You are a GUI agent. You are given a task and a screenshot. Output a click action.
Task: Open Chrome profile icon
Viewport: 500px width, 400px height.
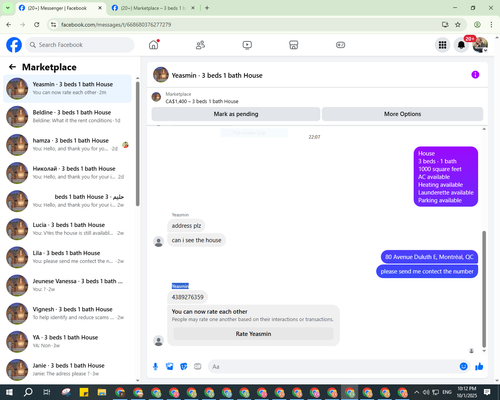477,25
